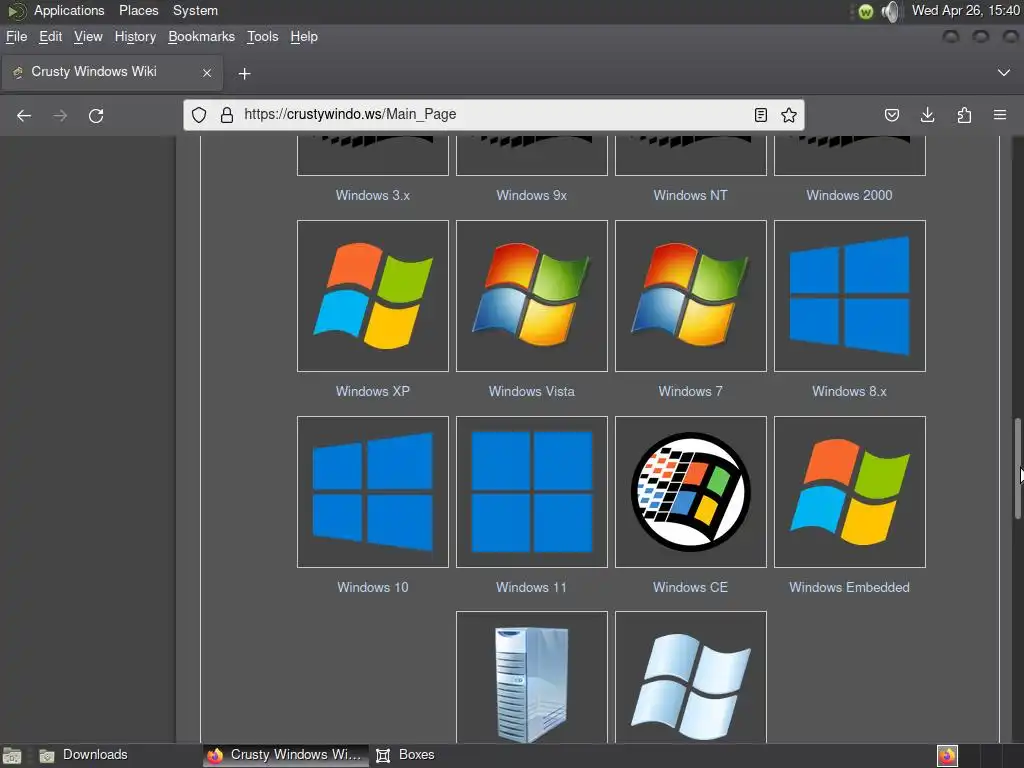This screenshot has width=1024, height=768.
Task: Open the Places menu in top panel
Action: 138,10
